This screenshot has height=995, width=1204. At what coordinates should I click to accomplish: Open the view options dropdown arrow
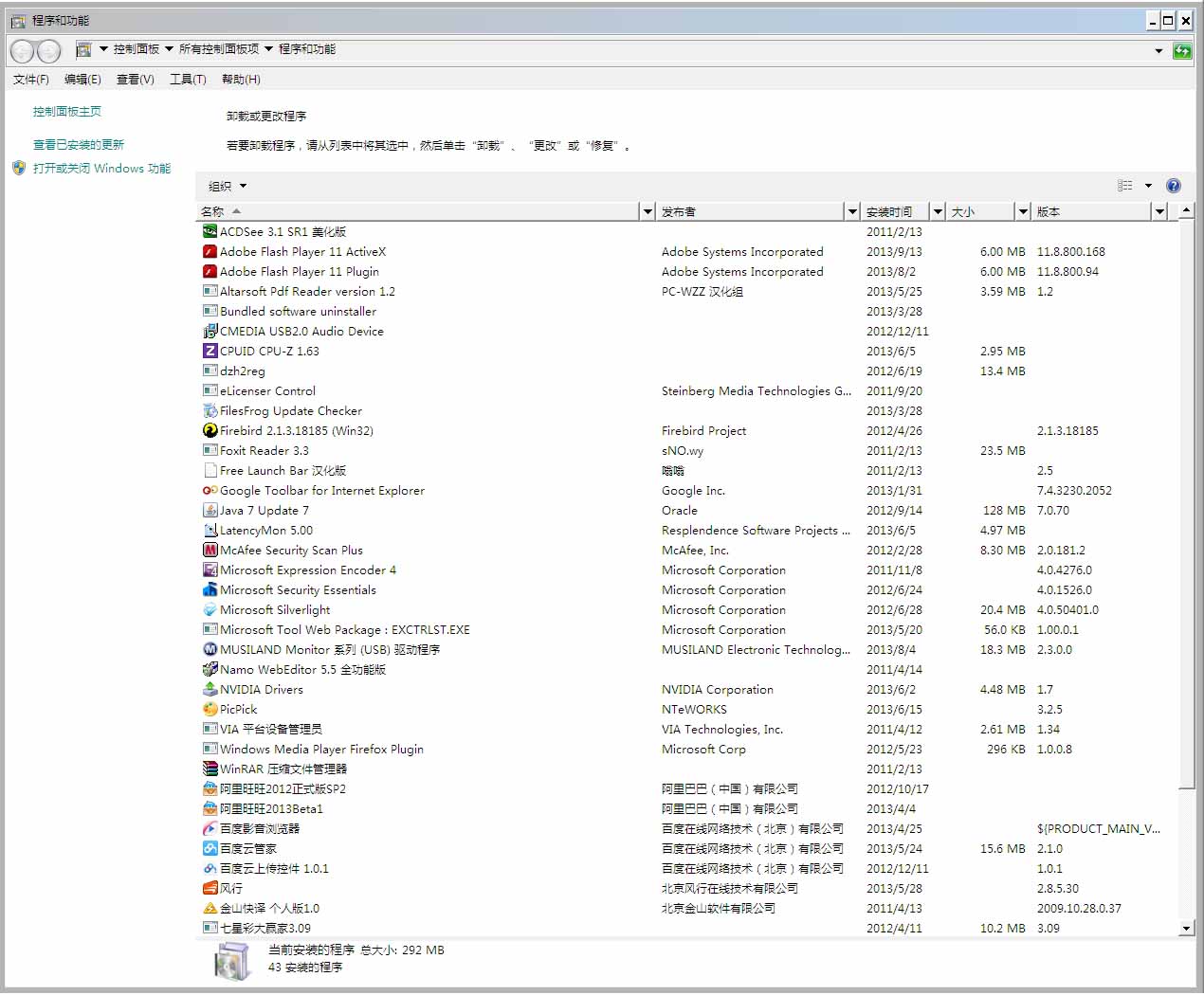[x=1148, y=186]
